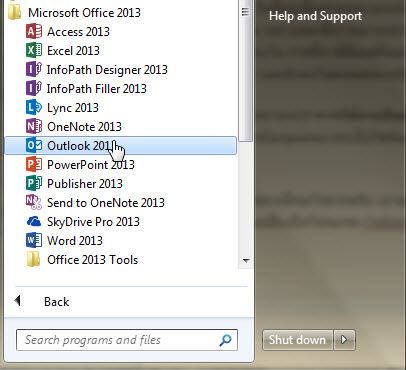The height and width of the screenshot is (370, 406).
Task: Select the PowerPoint 2013 label
Action: tap(91, 165)
